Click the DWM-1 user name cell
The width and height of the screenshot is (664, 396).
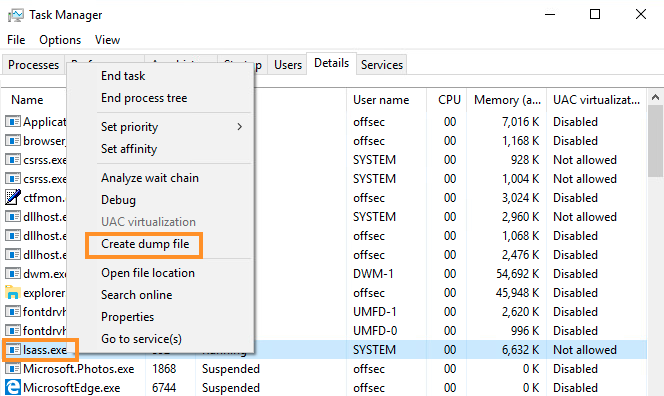click(x=373, y=274)
